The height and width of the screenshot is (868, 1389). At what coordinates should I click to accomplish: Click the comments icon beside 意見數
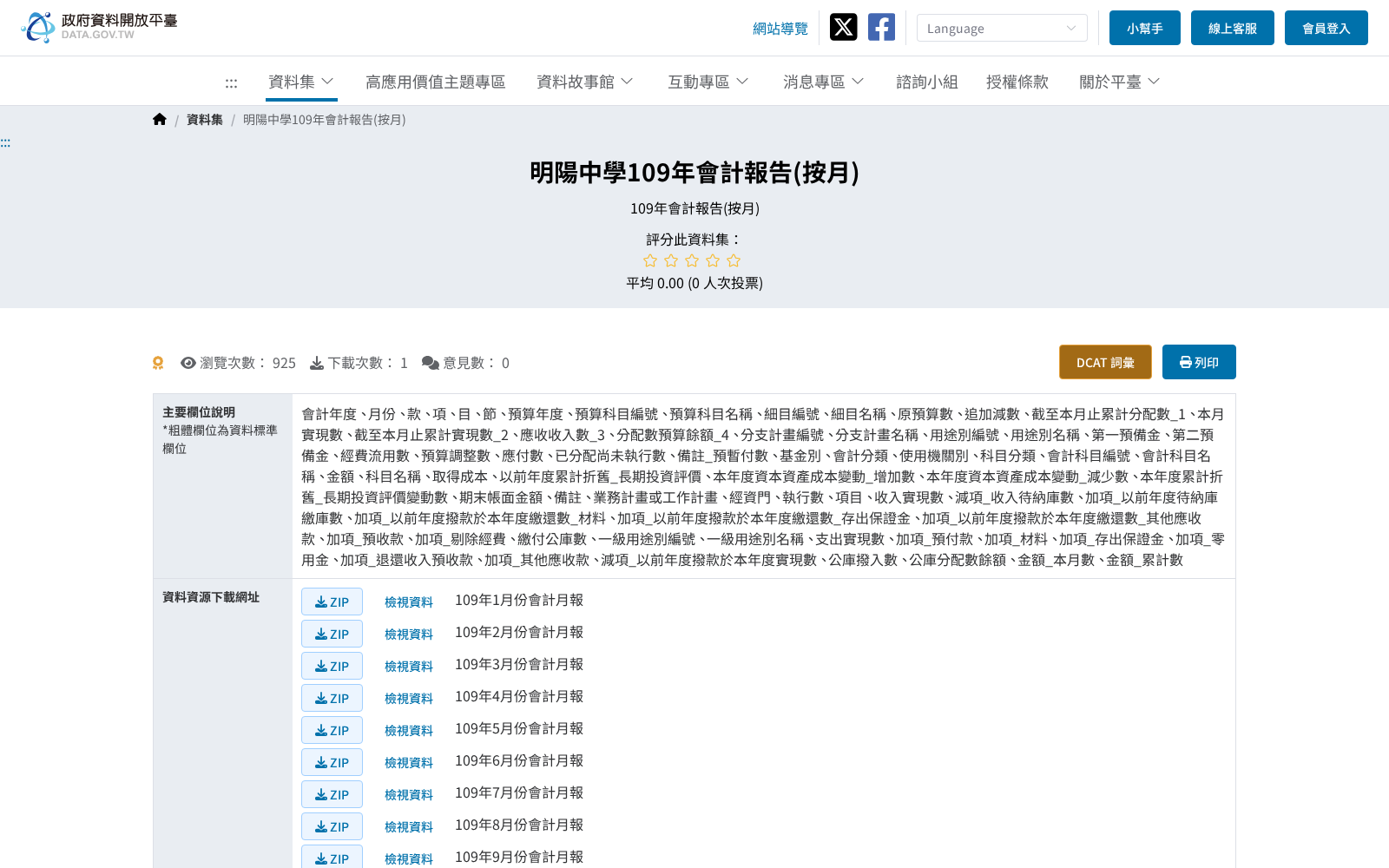pyautogui.click(x=431, y=363)
